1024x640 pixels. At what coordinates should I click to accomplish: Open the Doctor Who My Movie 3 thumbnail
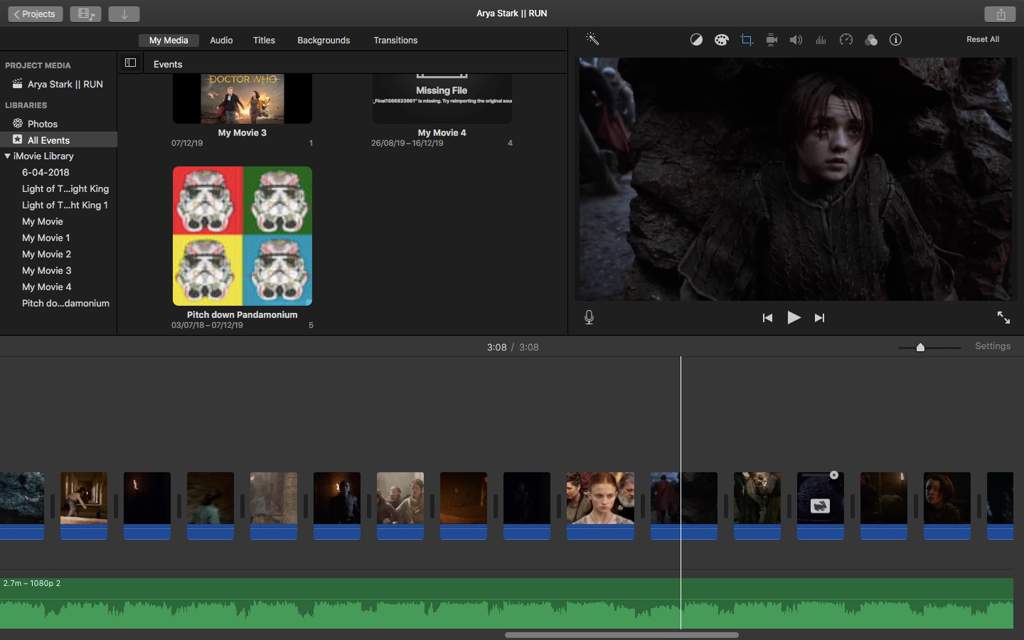click(x=242, y=99)
